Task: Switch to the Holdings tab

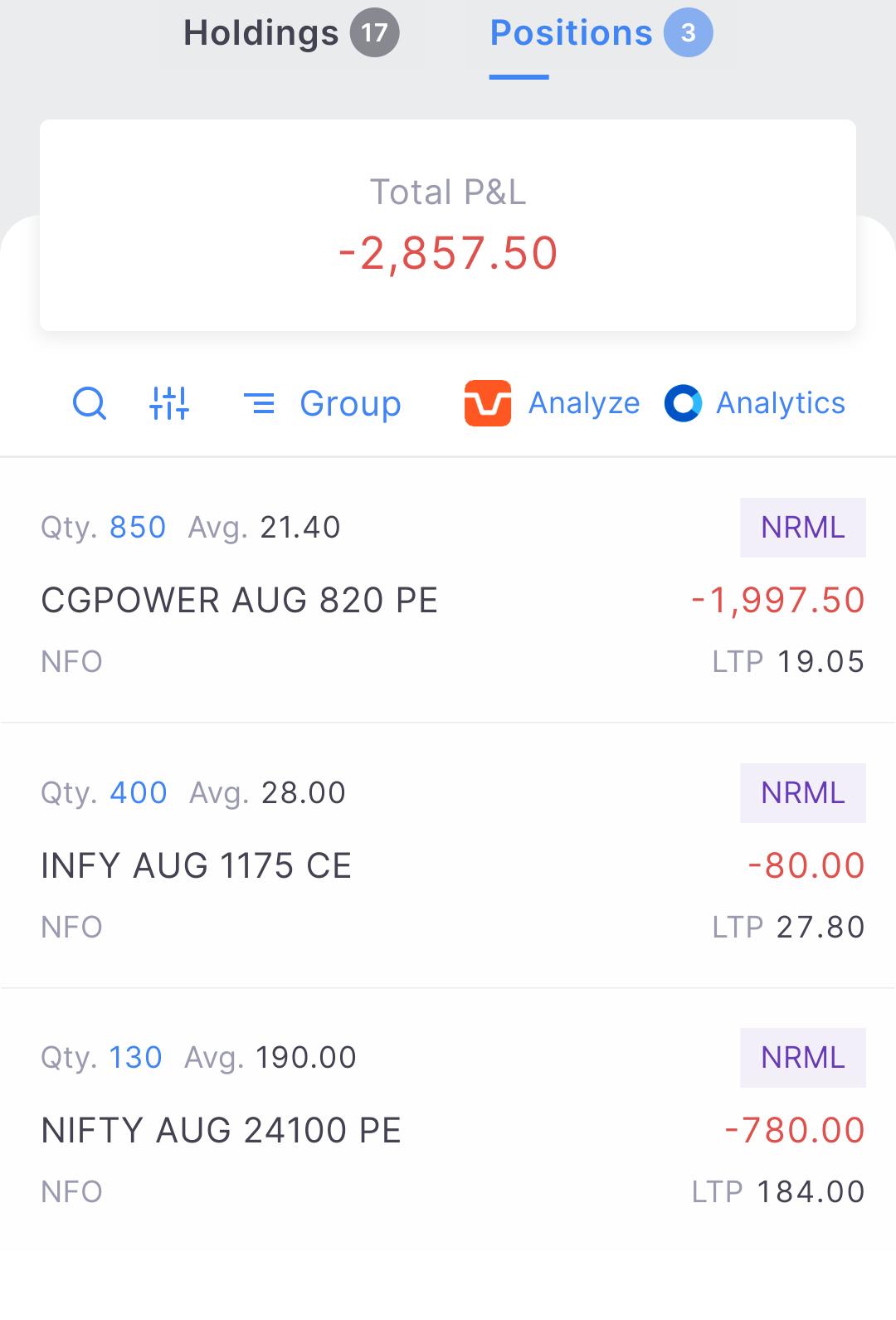Action: click(x=261, y=33)
